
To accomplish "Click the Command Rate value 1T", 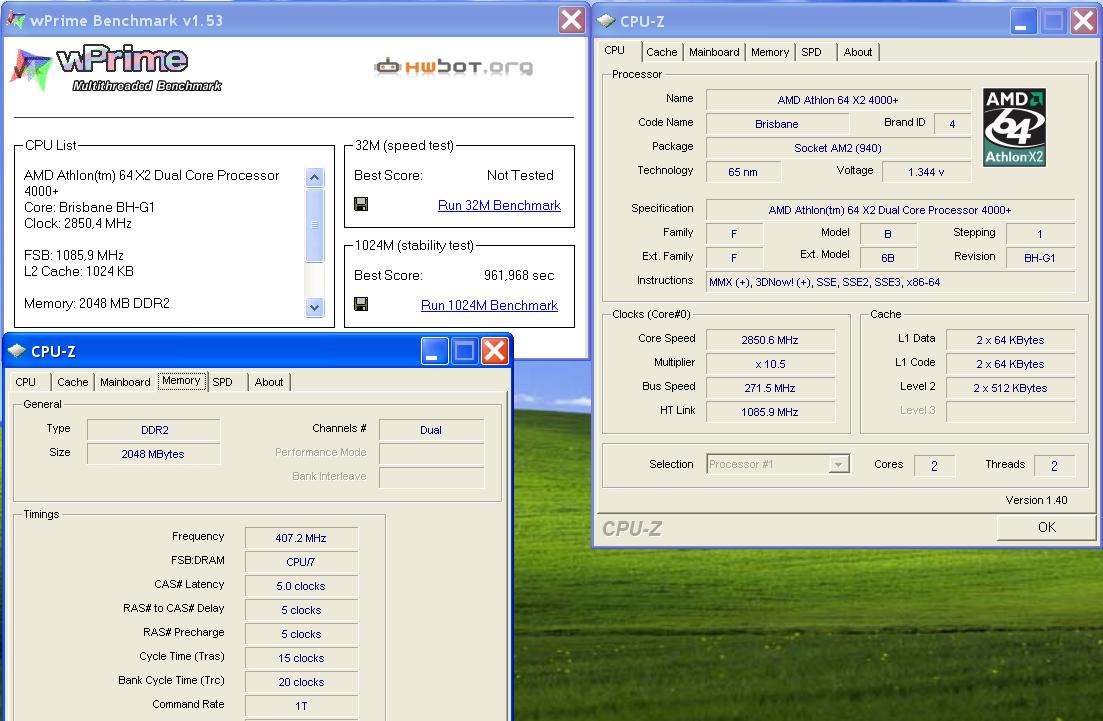I will click(x=301, y=706).
